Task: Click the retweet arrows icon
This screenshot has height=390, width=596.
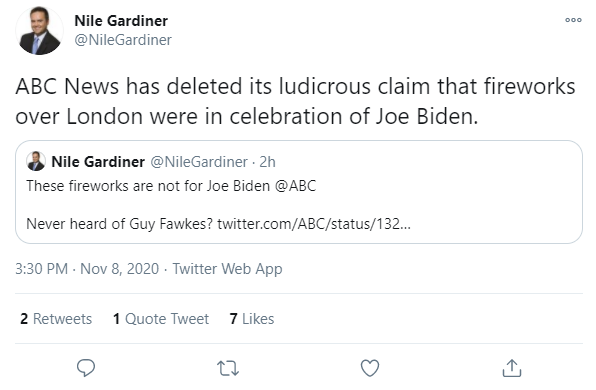Action: pyautogui.click(x=228, y=368)
